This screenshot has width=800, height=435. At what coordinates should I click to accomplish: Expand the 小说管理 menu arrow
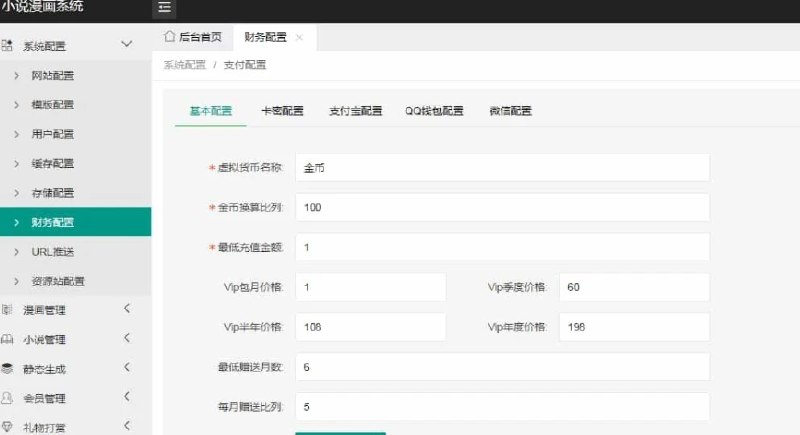tap(127, 338)
